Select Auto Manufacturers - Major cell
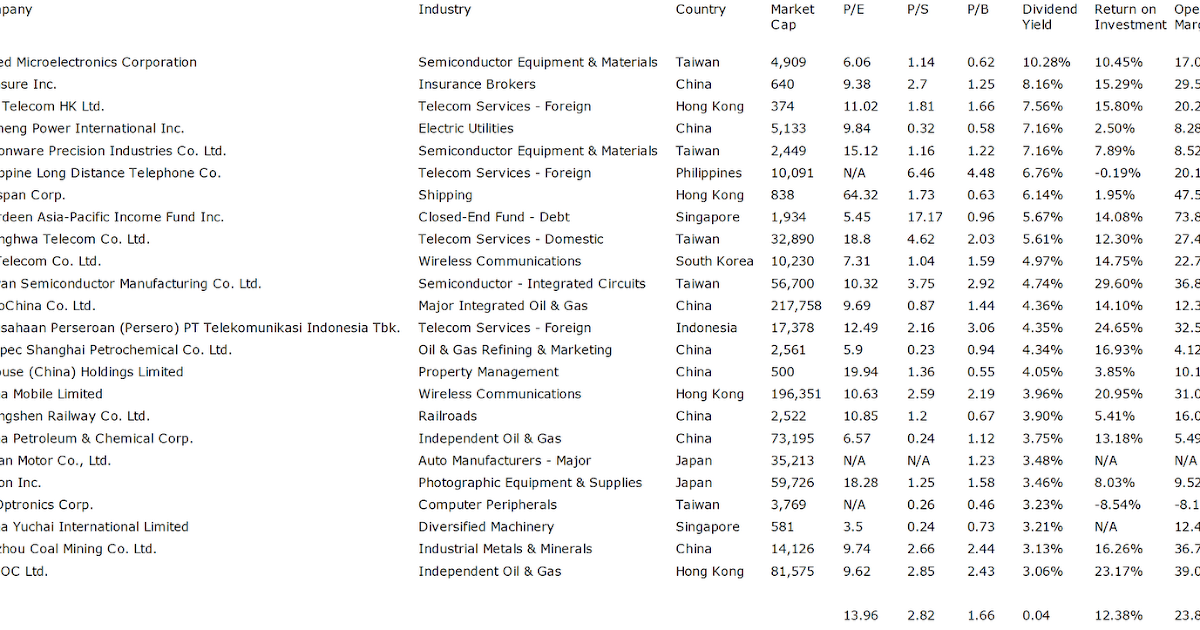This screenshot has width=1200, height=630. 505,460
